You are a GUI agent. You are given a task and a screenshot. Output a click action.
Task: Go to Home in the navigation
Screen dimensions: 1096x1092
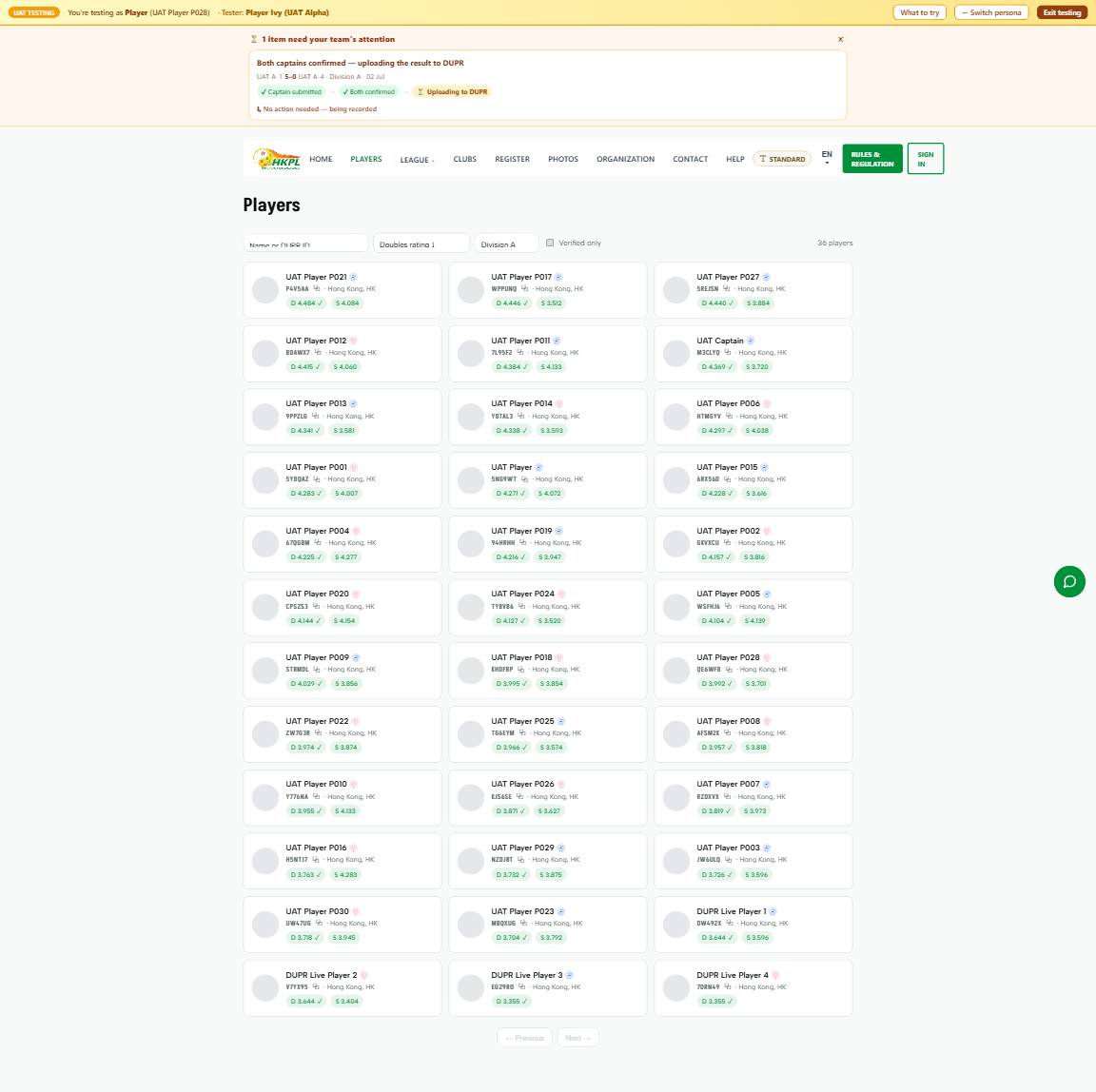321,159
